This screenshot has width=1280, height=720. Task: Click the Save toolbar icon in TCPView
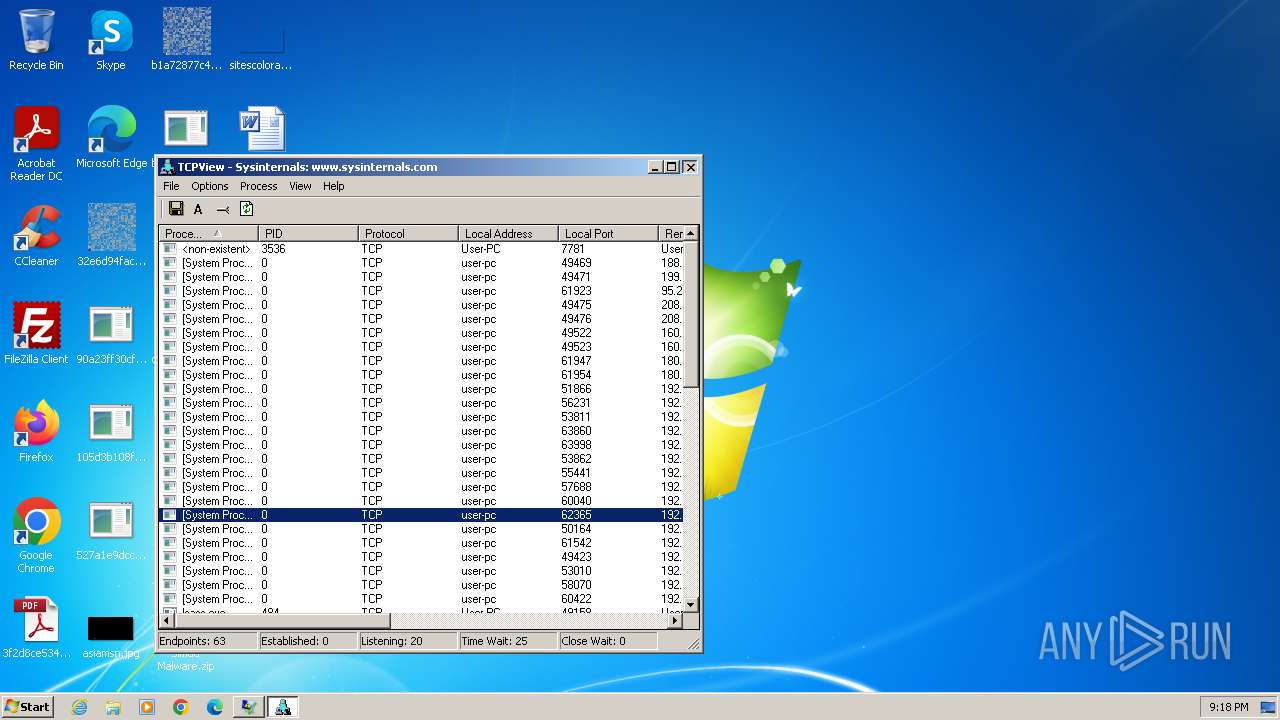click(x=176, y=209)
